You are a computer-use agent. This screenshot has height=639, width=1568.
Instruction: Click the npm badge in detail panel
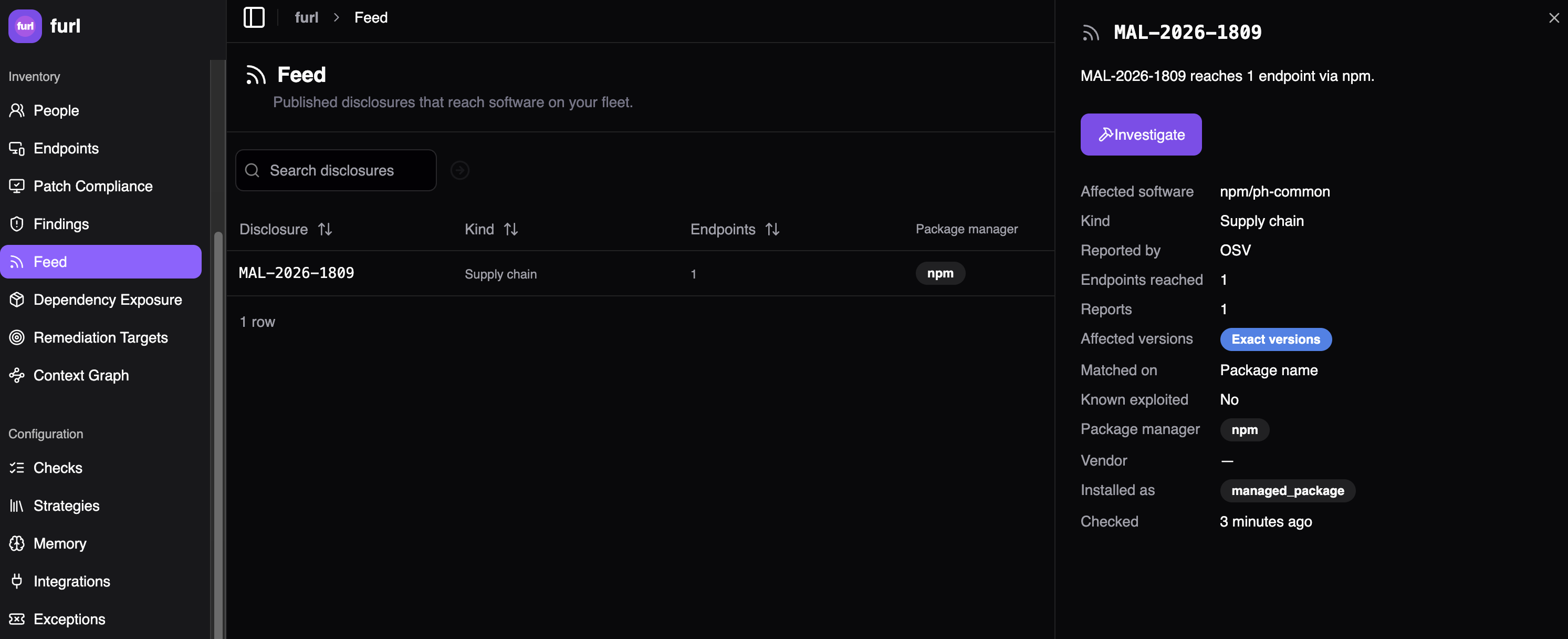[1244, 429]
